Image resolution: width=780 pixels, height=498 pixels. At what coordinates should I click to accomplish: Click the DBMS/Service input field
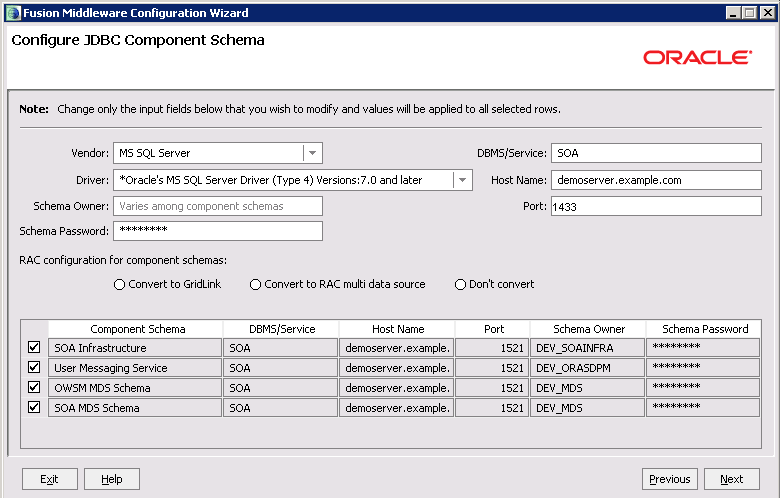656,153
